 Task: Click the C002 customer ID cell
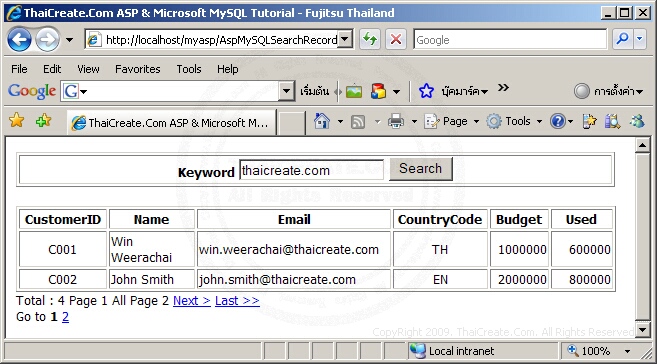63,279
